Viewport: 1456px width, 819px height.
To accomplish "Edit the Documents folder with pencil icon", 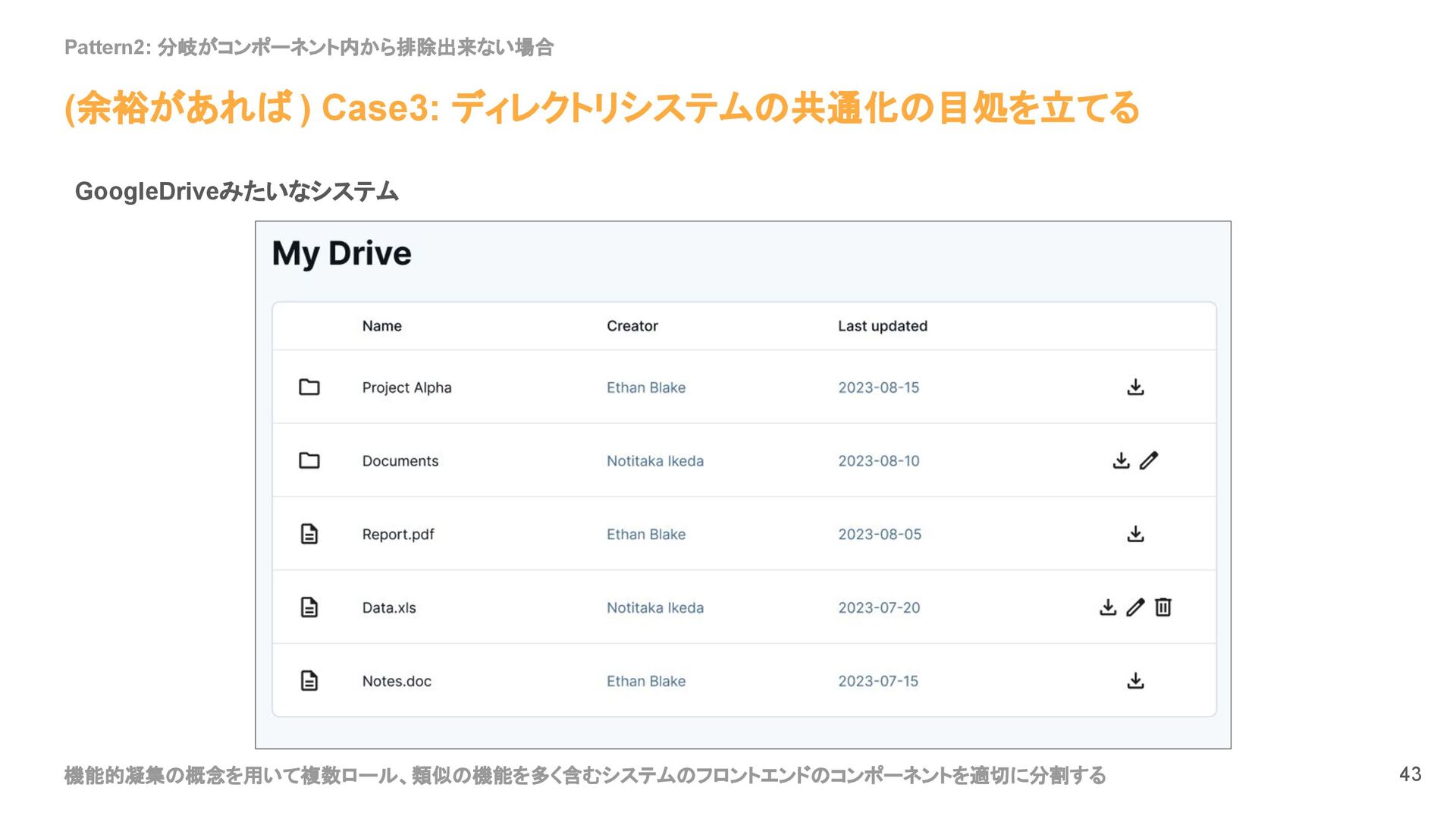I will coord(1149,460).
